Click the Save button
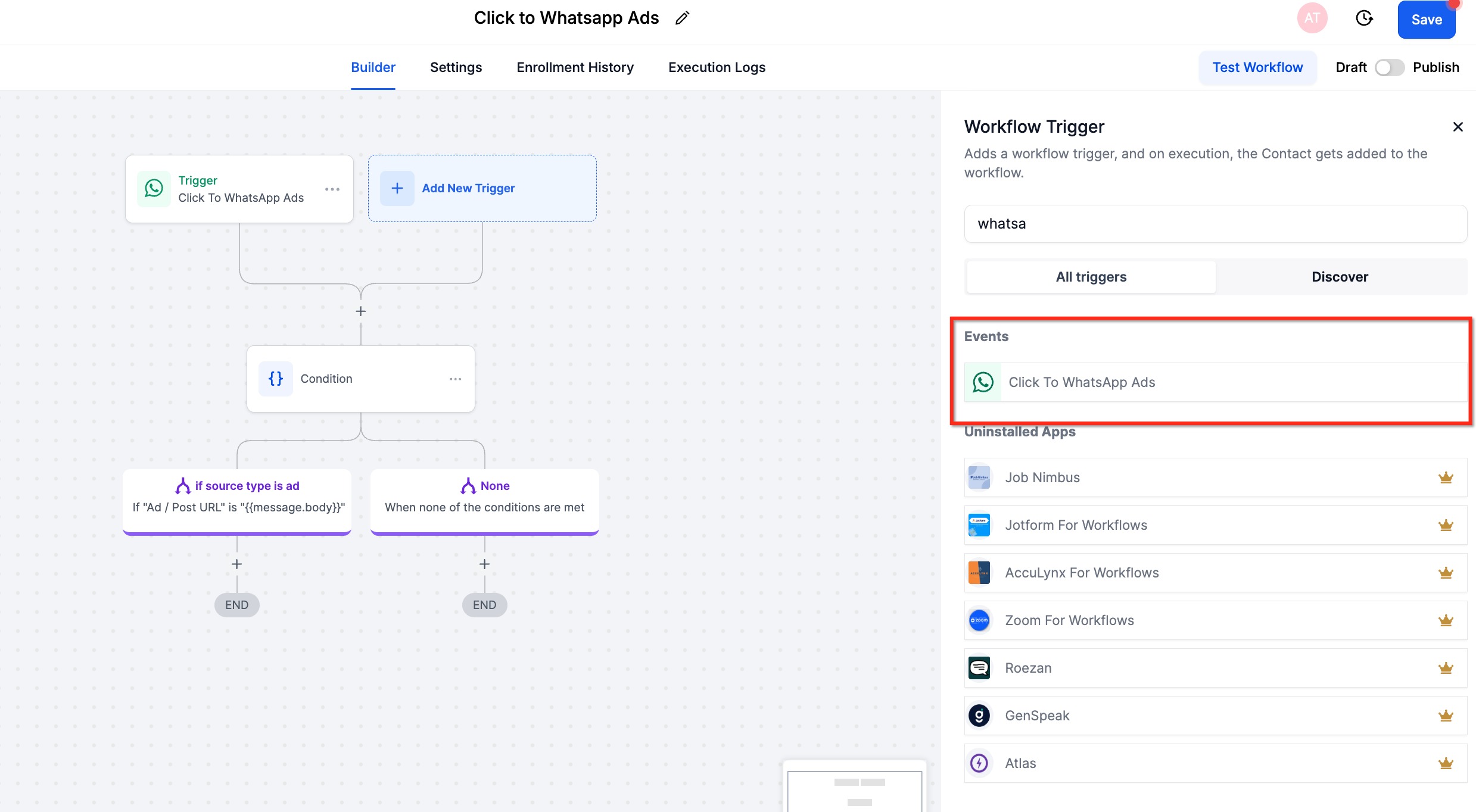Image resolution: width=1476 pixels, height=812 pixels. [x=1426, y=20]
